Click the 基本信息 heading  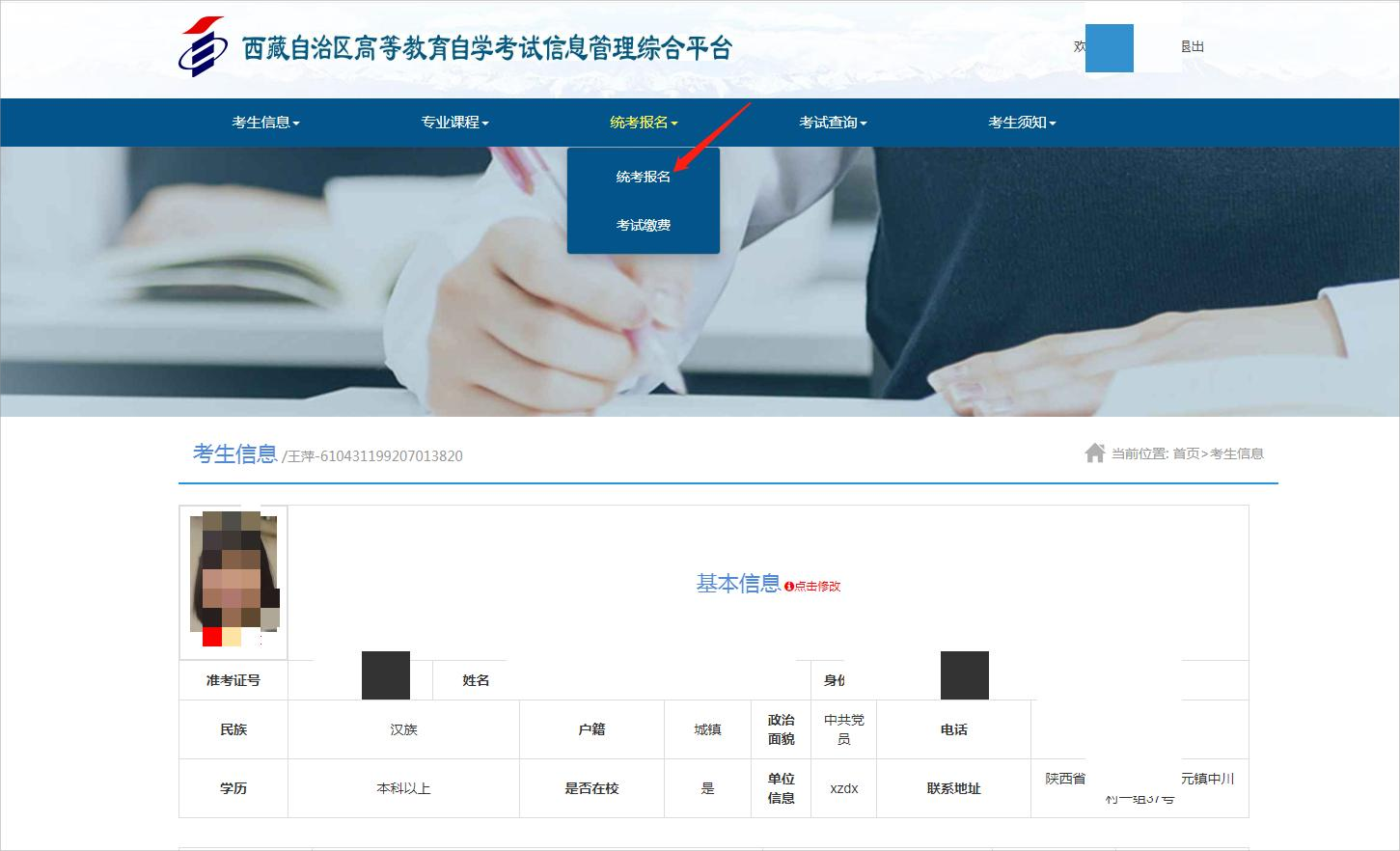pyautogui.click(x=738, y=584)
